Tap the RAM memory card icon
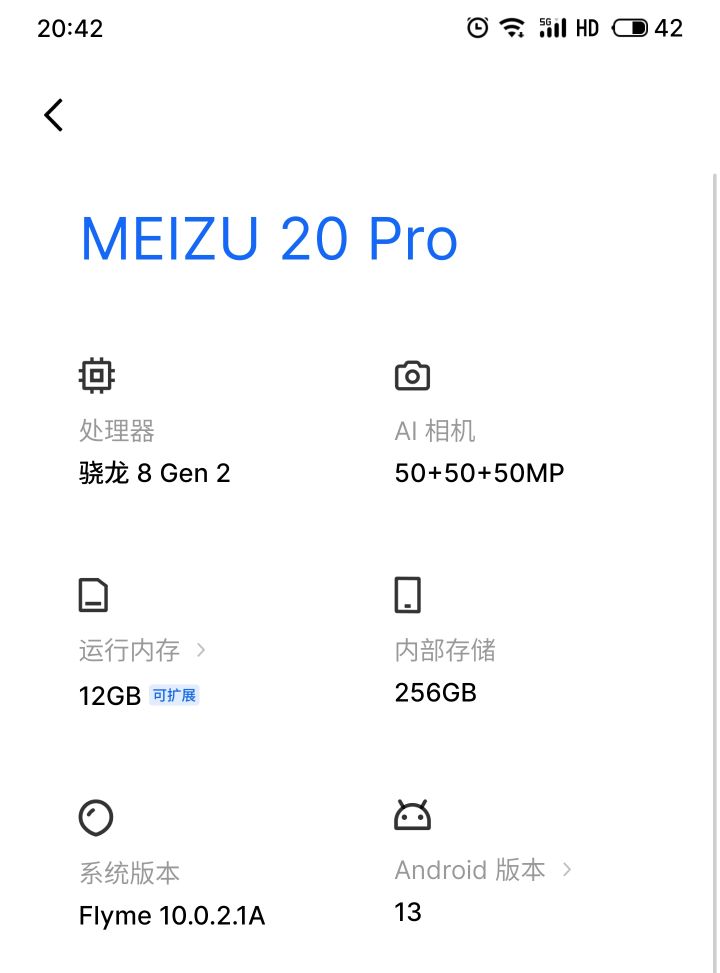This screenshot has width=720, height=973. click(93, 594)
